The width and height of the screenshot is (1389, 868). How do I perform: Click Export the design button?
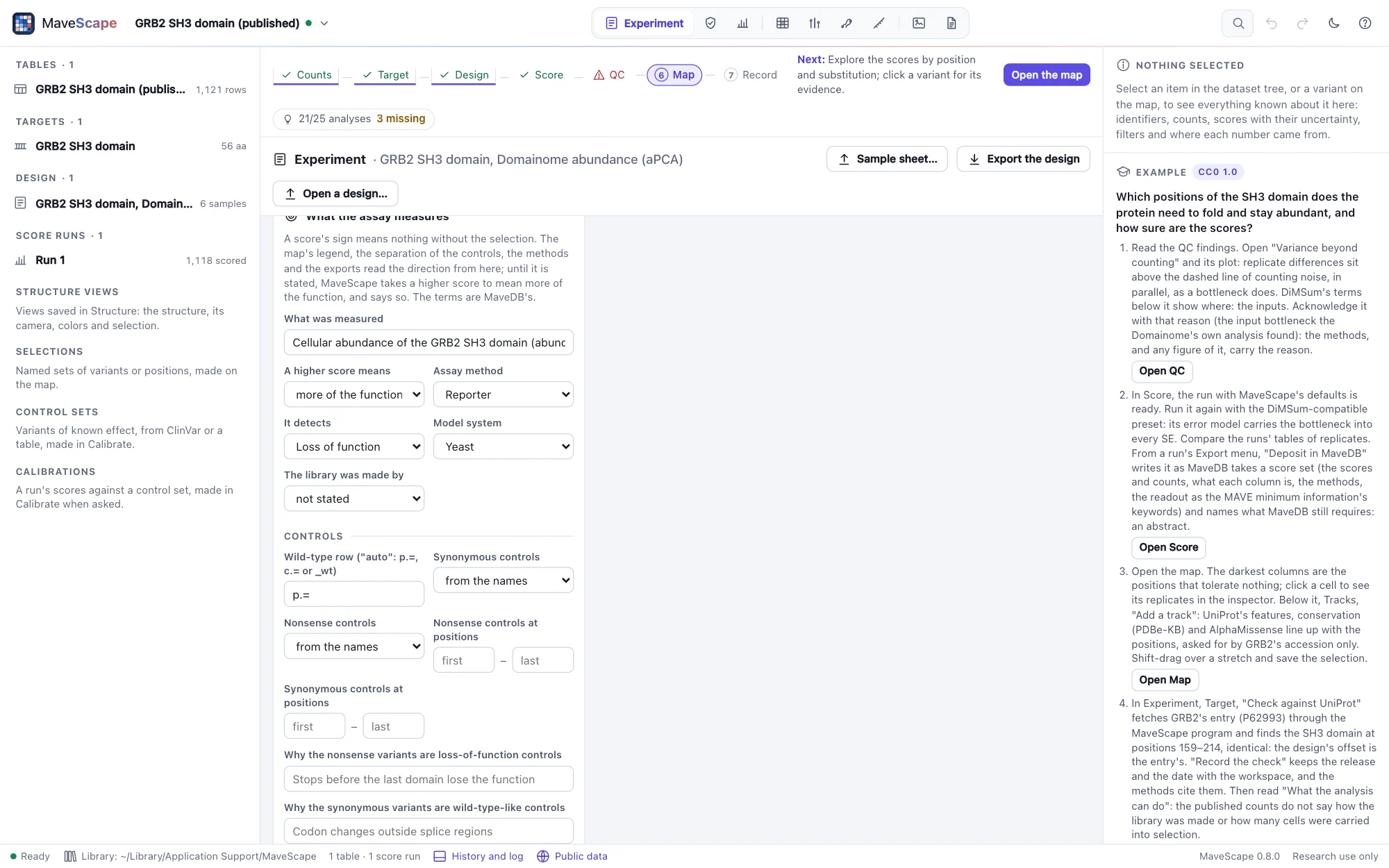point(1023,159)
